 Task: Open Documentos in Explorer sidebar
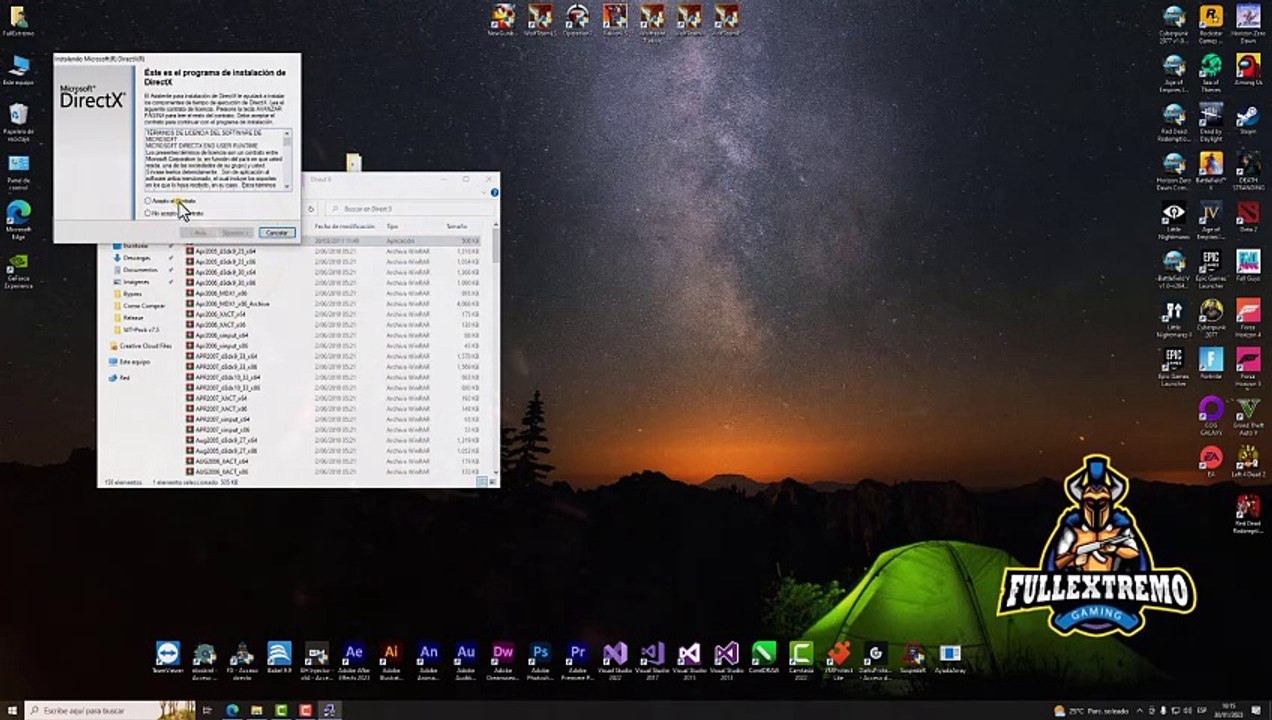140,270
